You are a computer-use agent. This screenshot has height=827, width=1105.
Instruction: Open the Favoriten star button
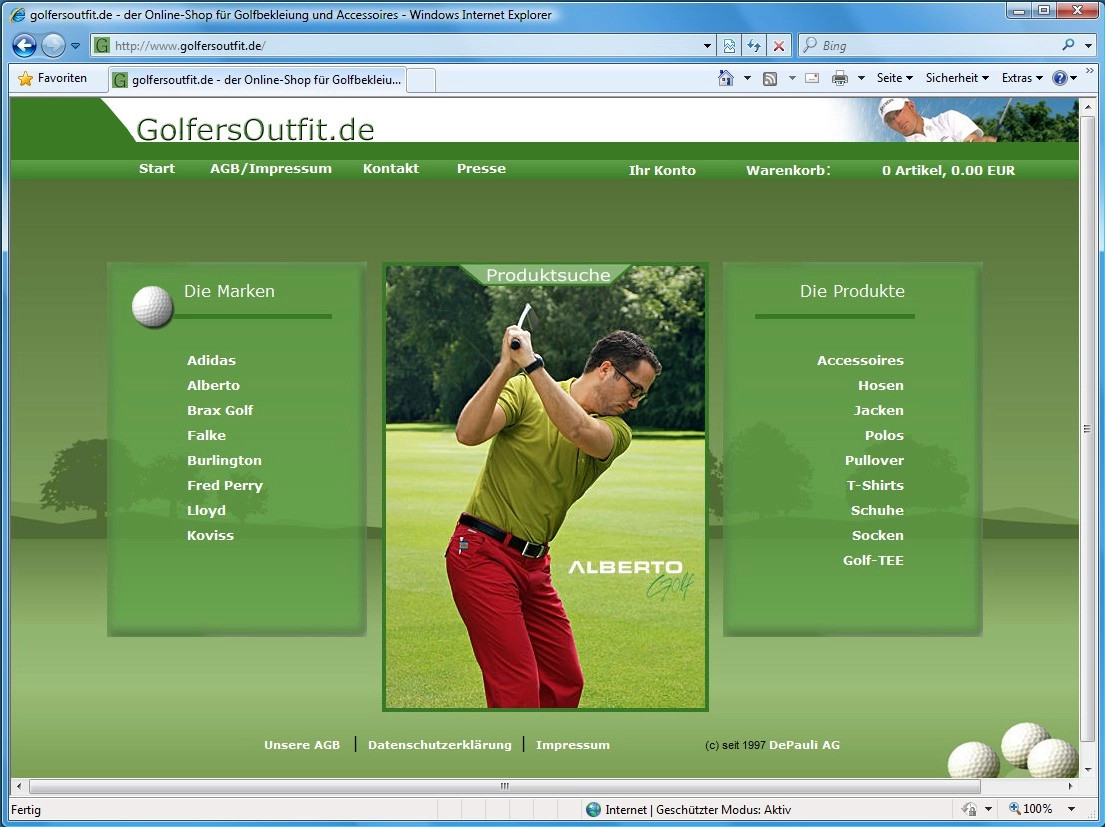[x=53, y=78]
